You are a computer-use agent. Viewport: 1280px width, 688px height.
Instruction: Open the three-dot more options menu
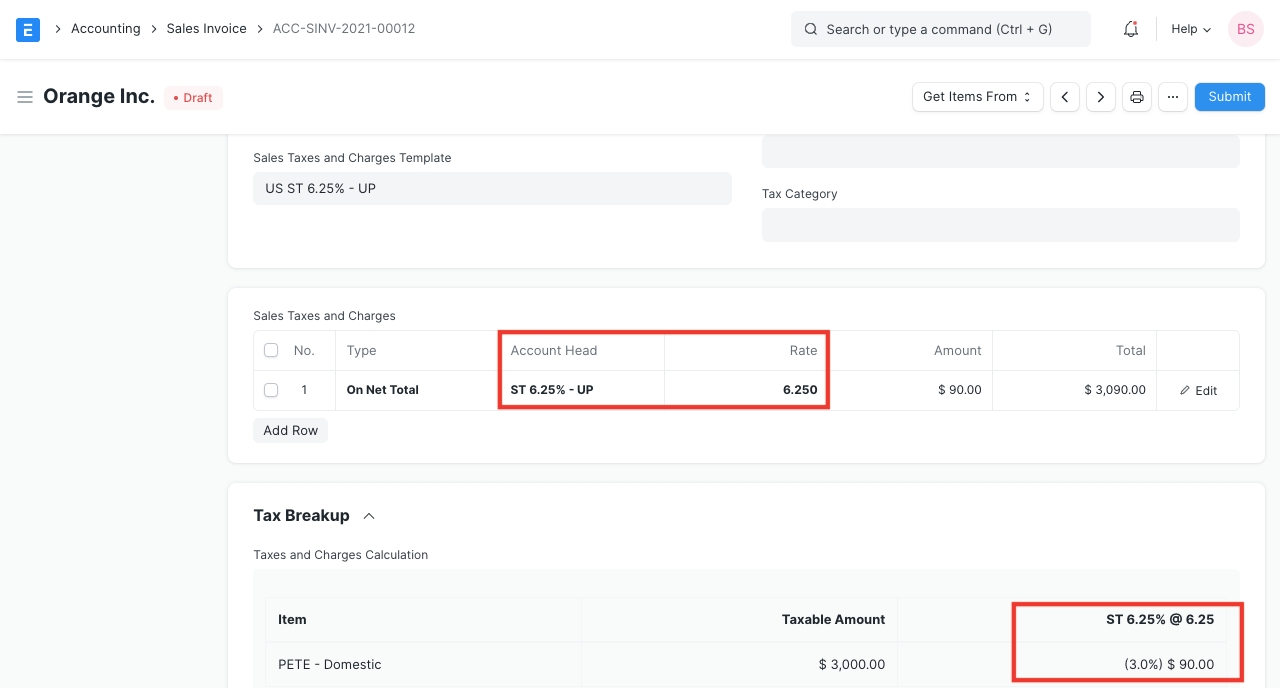1173,97
